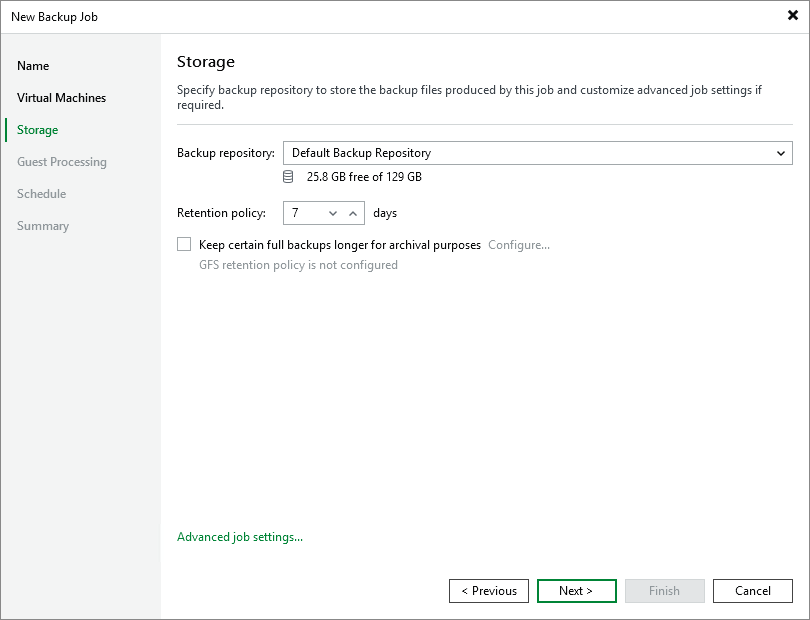
Task: Enable keeping full backups for archival
Action: tap(184, 244)
